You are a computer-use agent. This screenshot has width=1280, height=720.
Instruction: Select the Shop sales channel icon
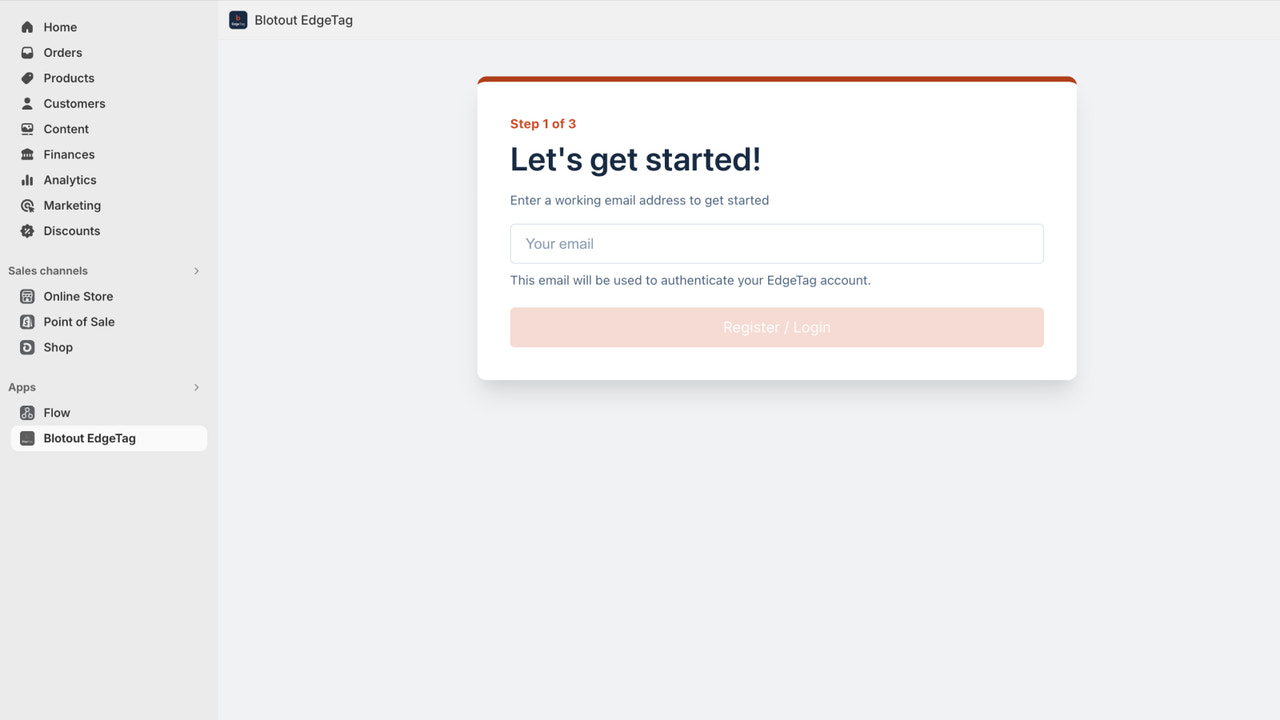[x=27, y=347]
